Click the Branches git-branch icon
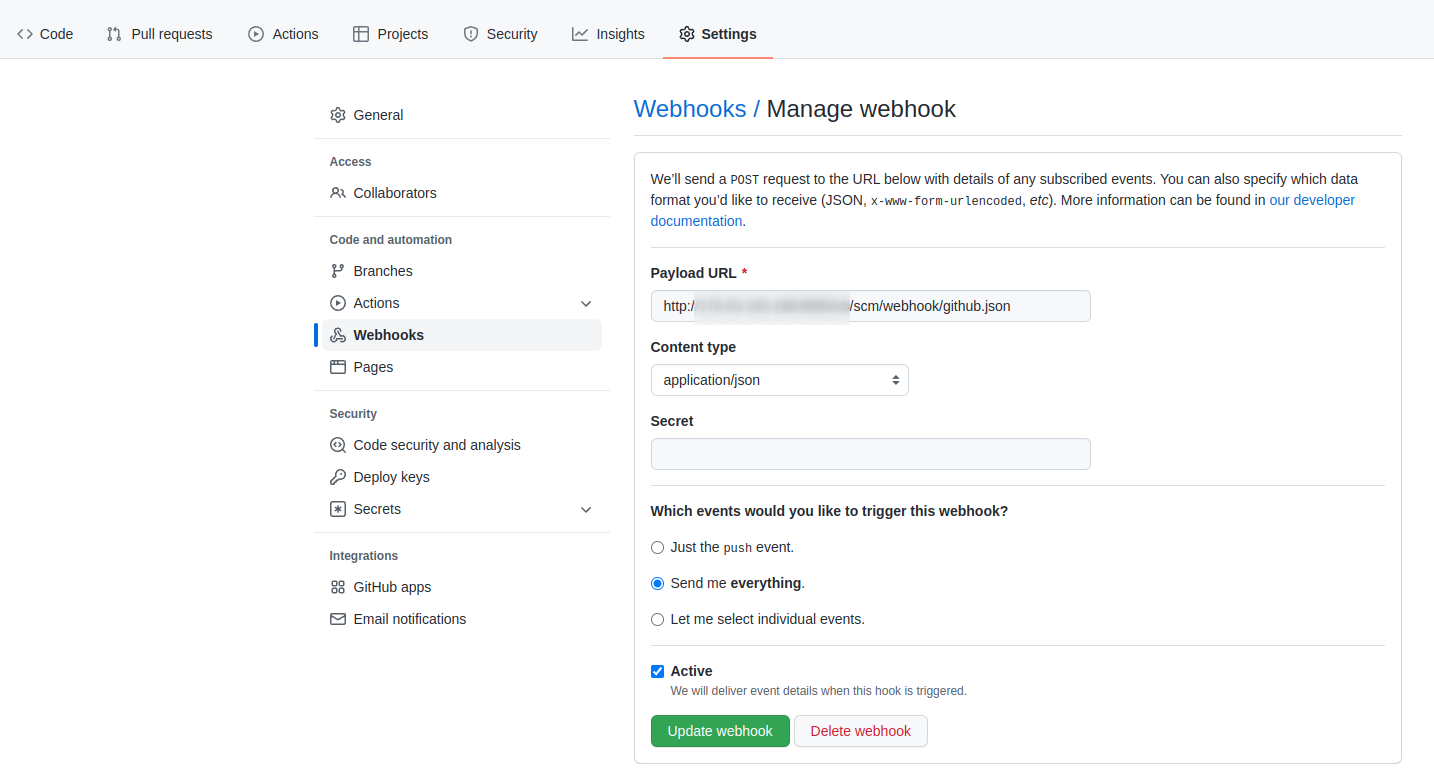1434x774 pixels. (x=338, y=271)
